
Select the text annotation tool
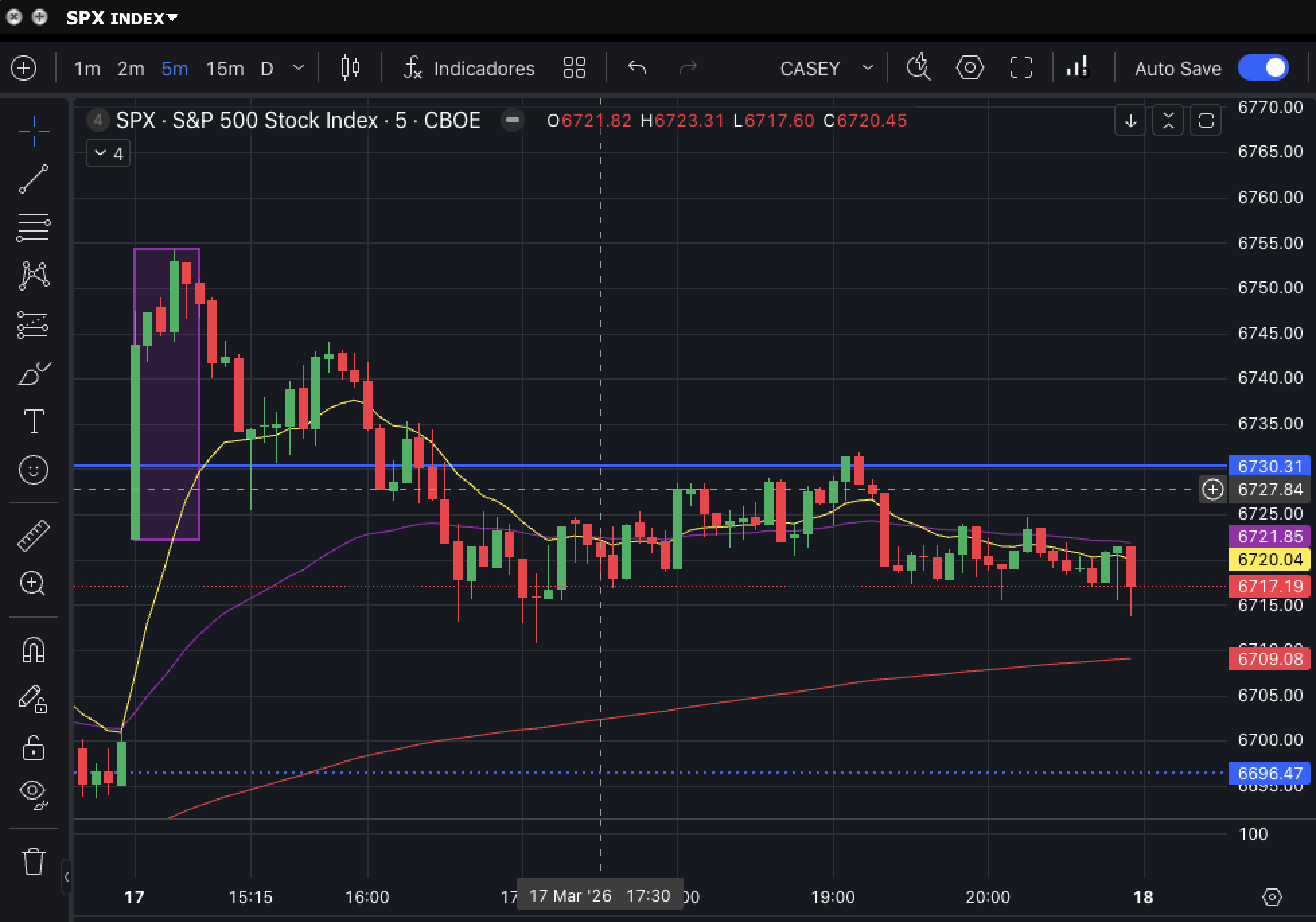pos(34,421)
